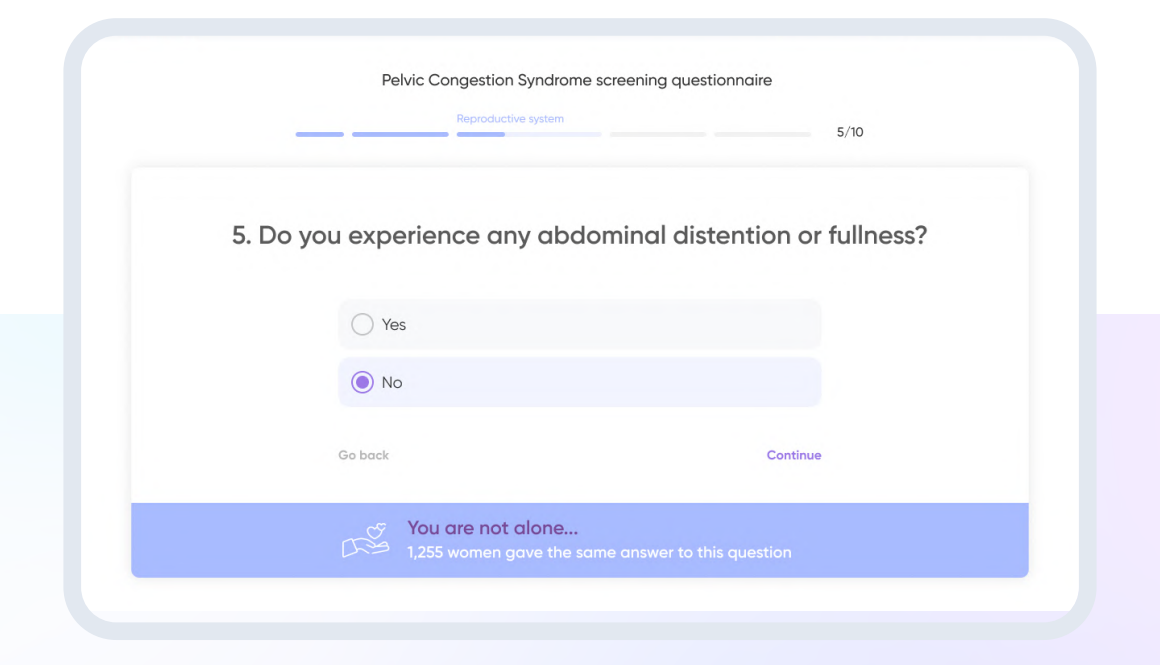The width and height of the screenshot is (1160, 665).
Task: Click the filled part of the third progress segment
Action: pyautogui.click(x=480, y=134)
